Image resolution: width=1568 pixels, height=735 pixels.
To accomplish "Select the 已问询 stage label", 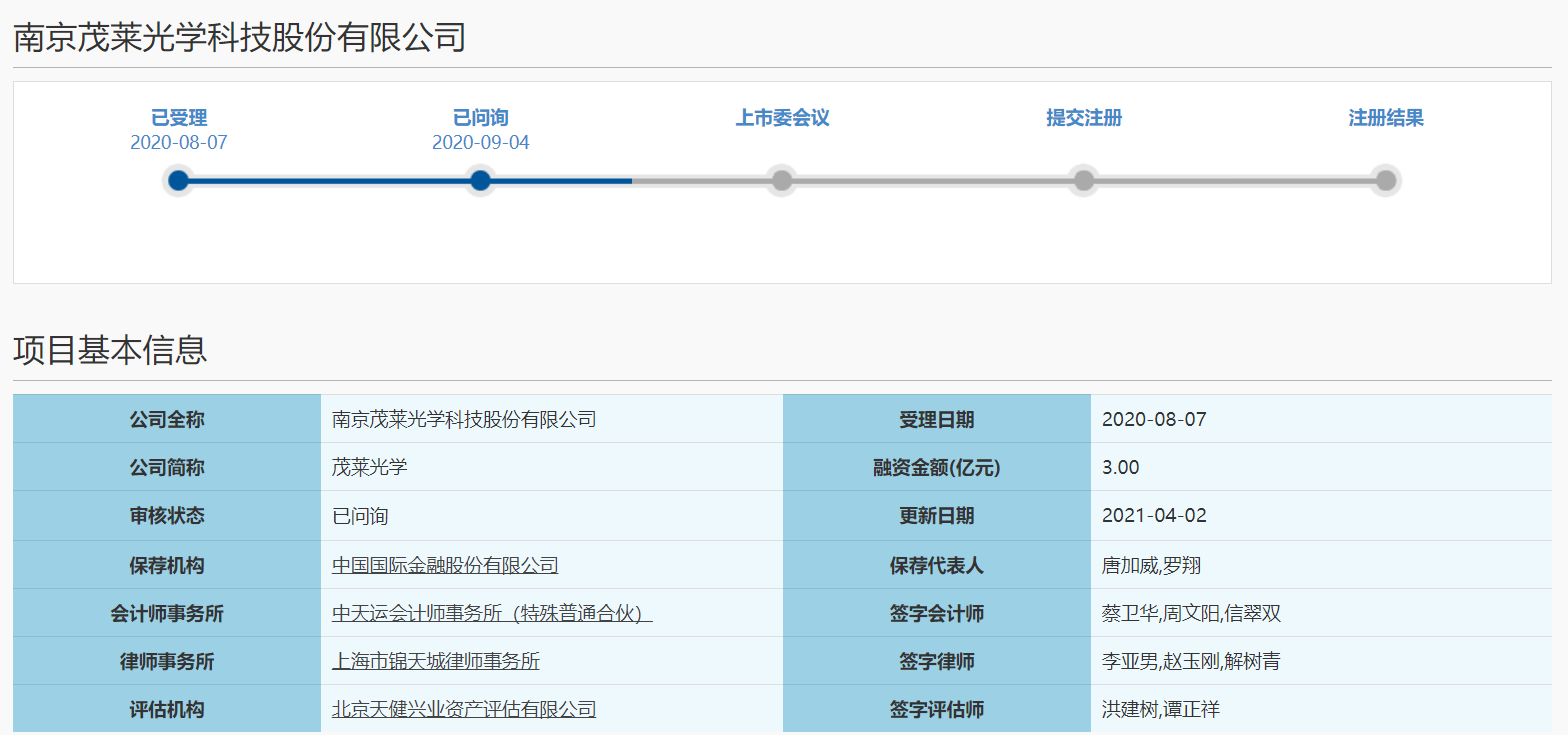I will 480,118.
